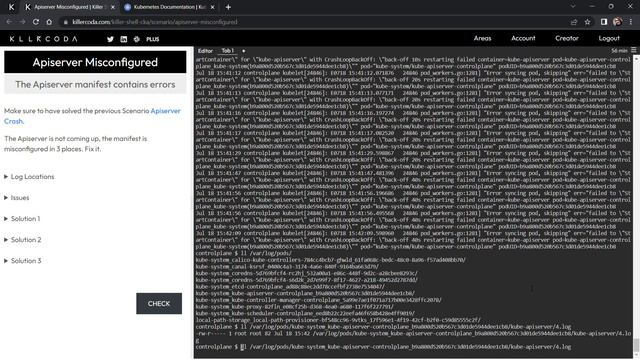Switch to Kubernetes Documentation browser tab
640x360 pixels.
point(170,7)
